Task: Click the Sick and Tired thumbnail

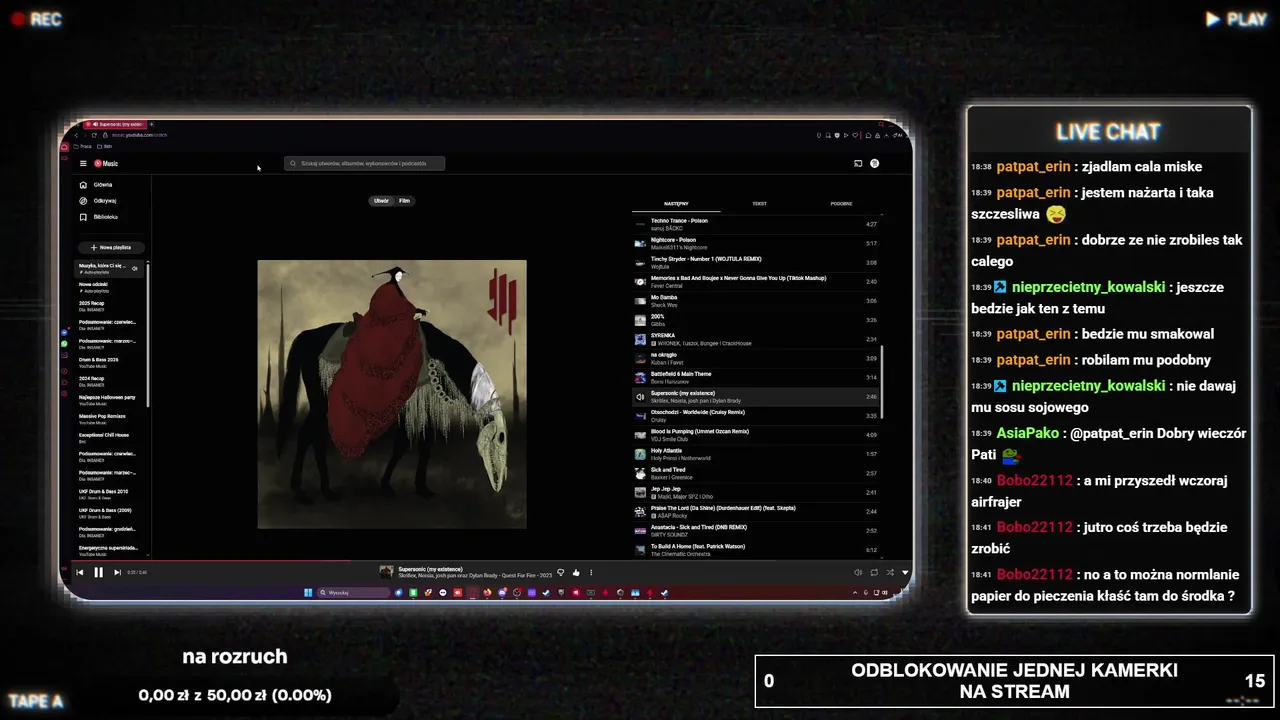Action: [x=640, y=473]
